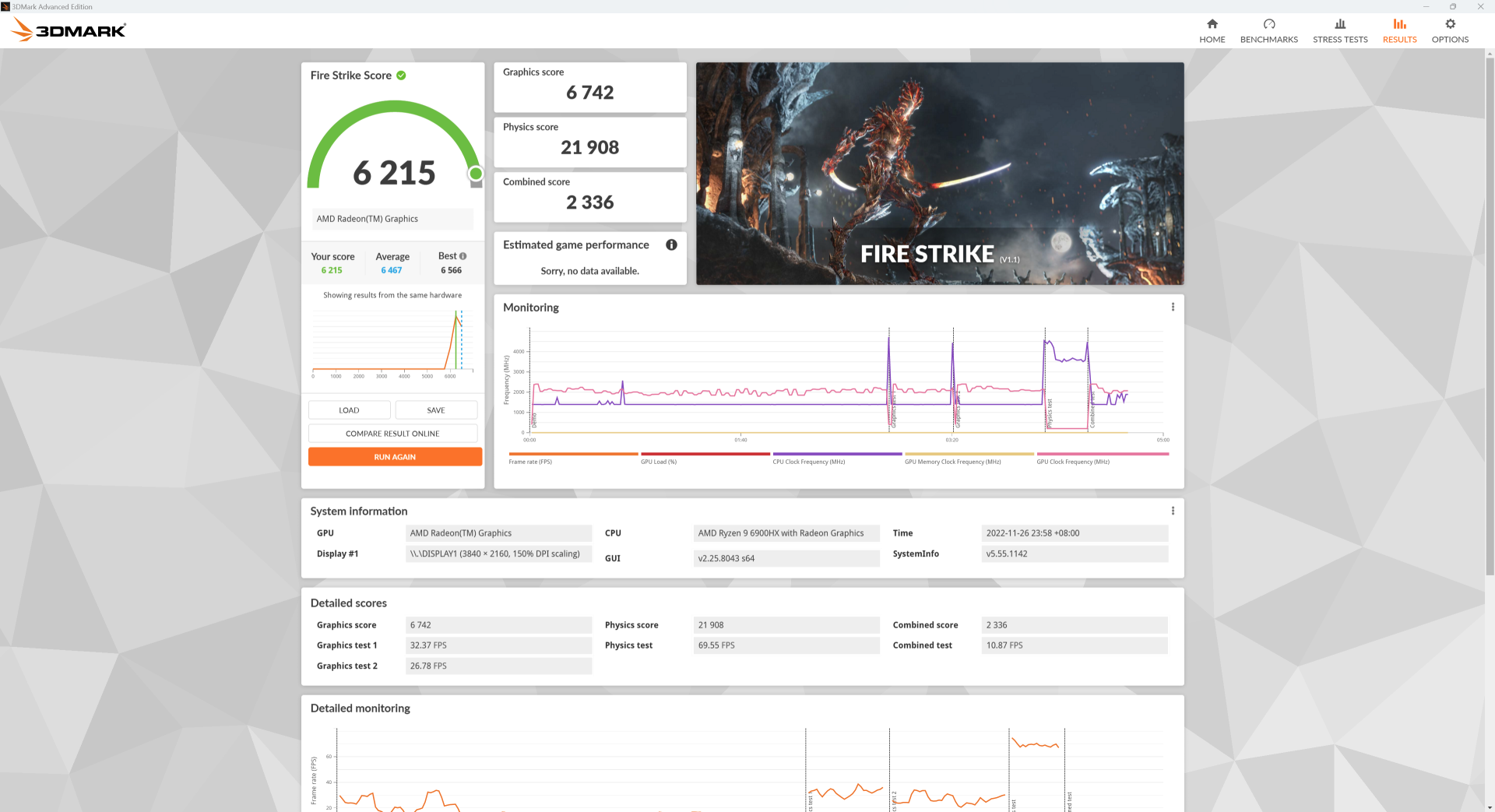Toggle the pink GPU Clock Frequency legend
The height and width of the screenshot is (812, 1495).
(x=1102, y=459)
